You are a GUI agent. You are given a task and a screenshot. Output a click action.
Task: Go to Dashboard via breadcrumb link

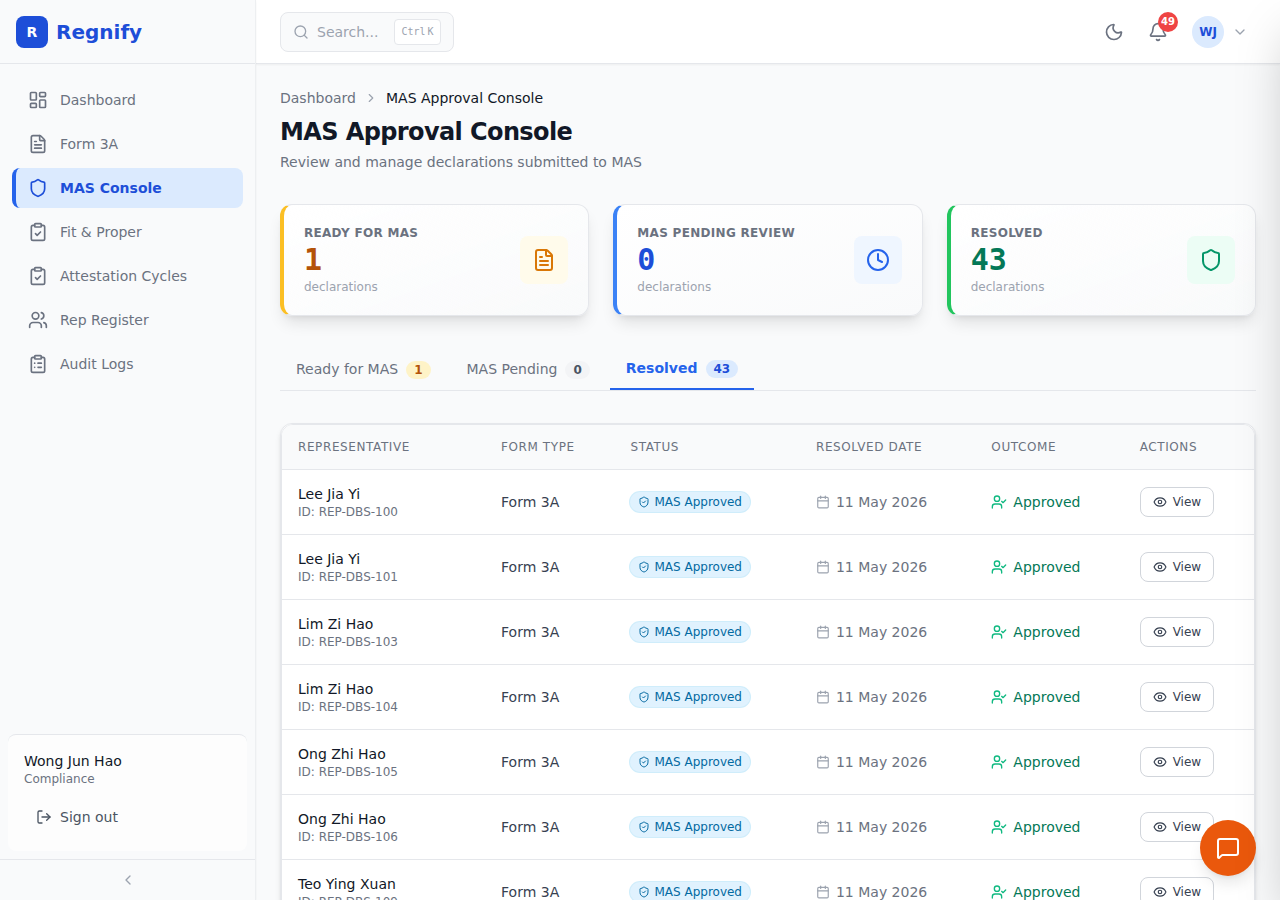click(x=318, y=98)
